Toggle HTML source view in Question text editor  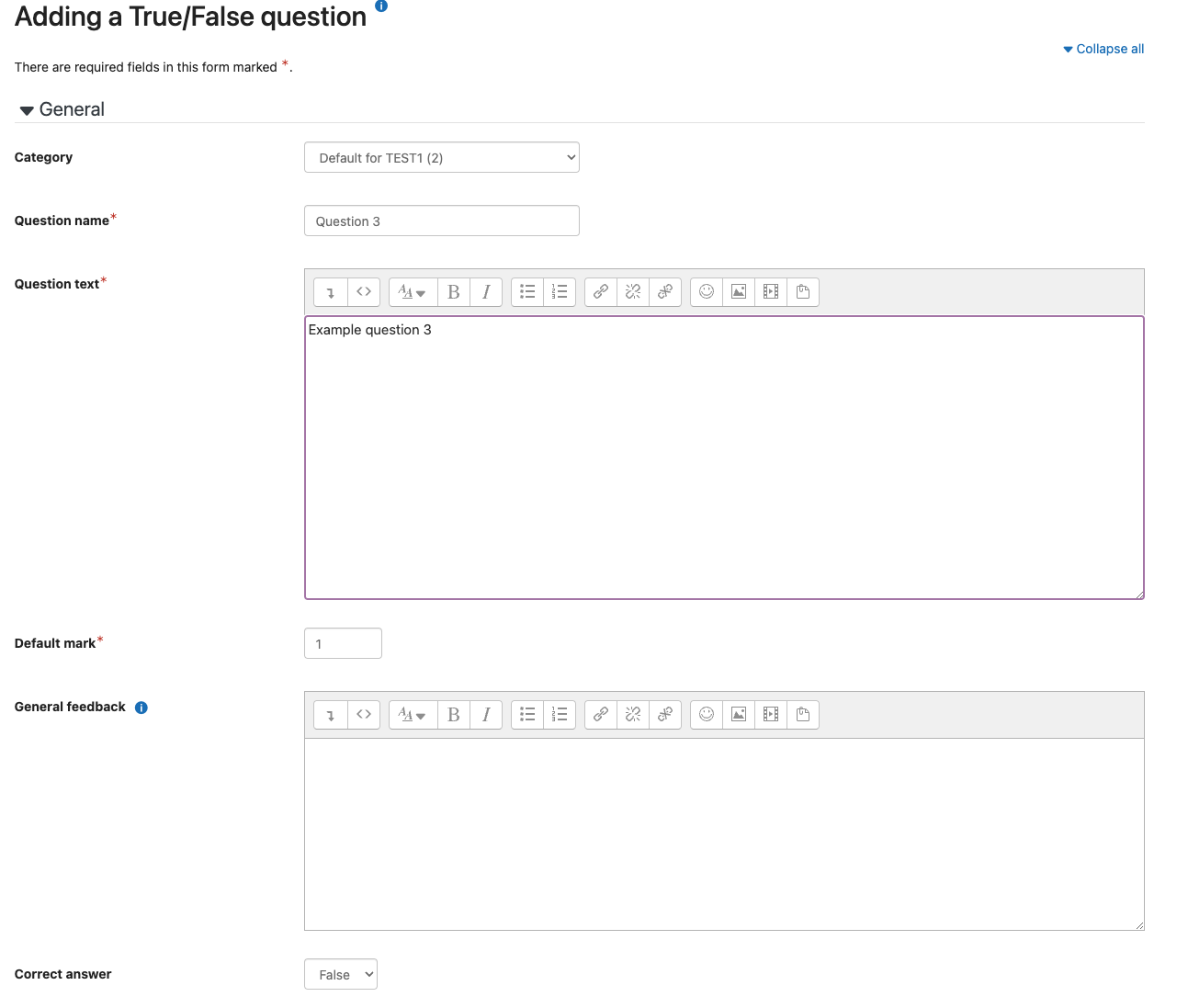(x=364, y=292)
